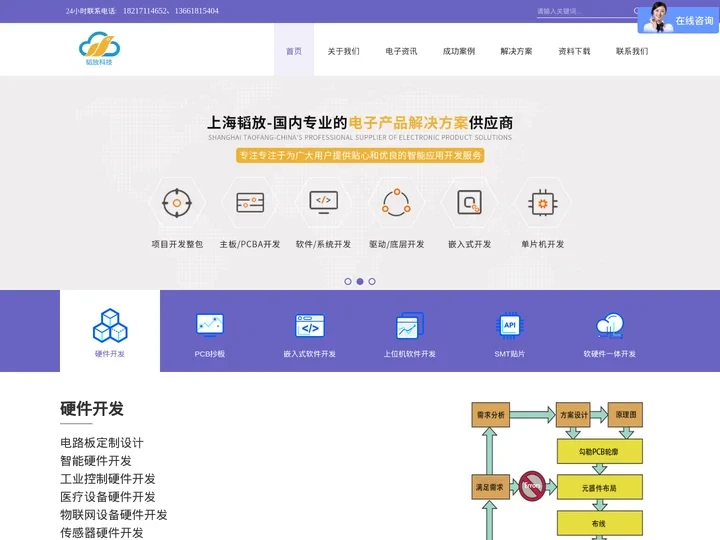Image resolution: width=720 pixels, height=540 pixels.
Task: Click the 嵌入式软件开发 code window icon
Action: click(x=310, y=326)
